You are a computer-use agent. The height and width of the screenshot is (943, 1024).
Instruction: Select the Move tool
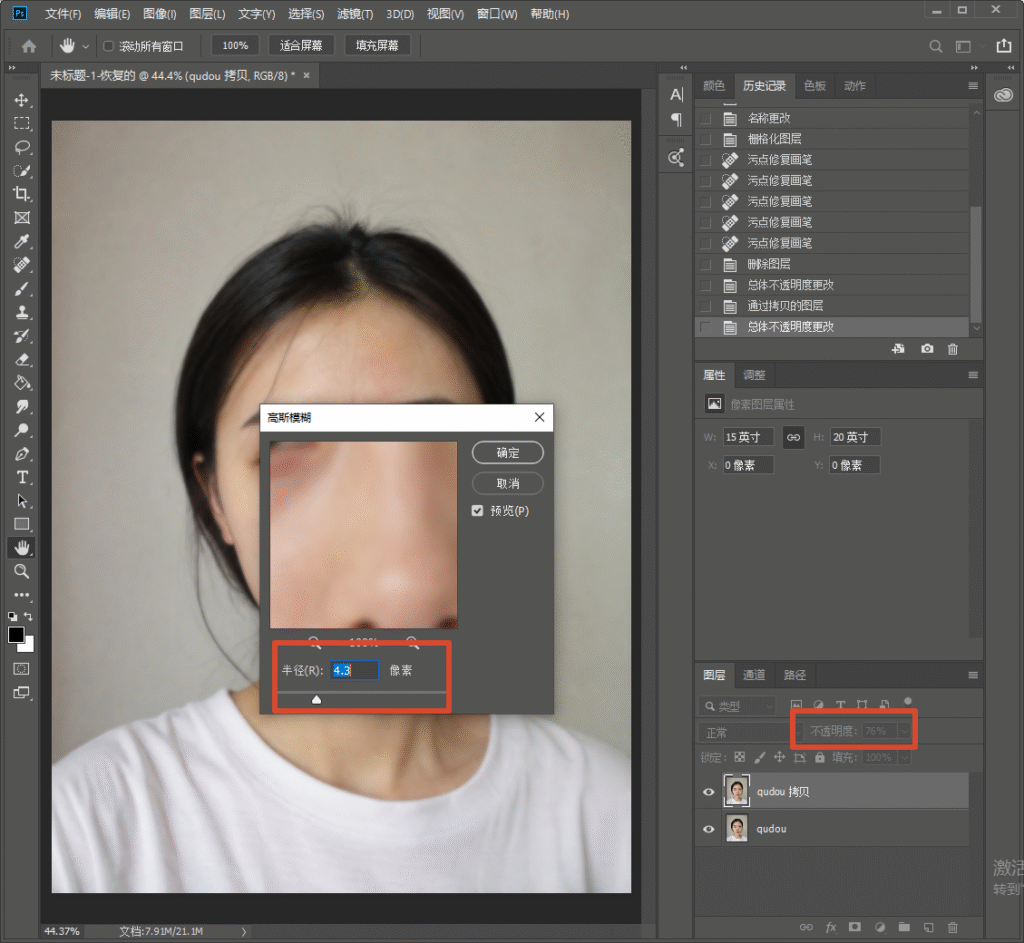(22, 100)
